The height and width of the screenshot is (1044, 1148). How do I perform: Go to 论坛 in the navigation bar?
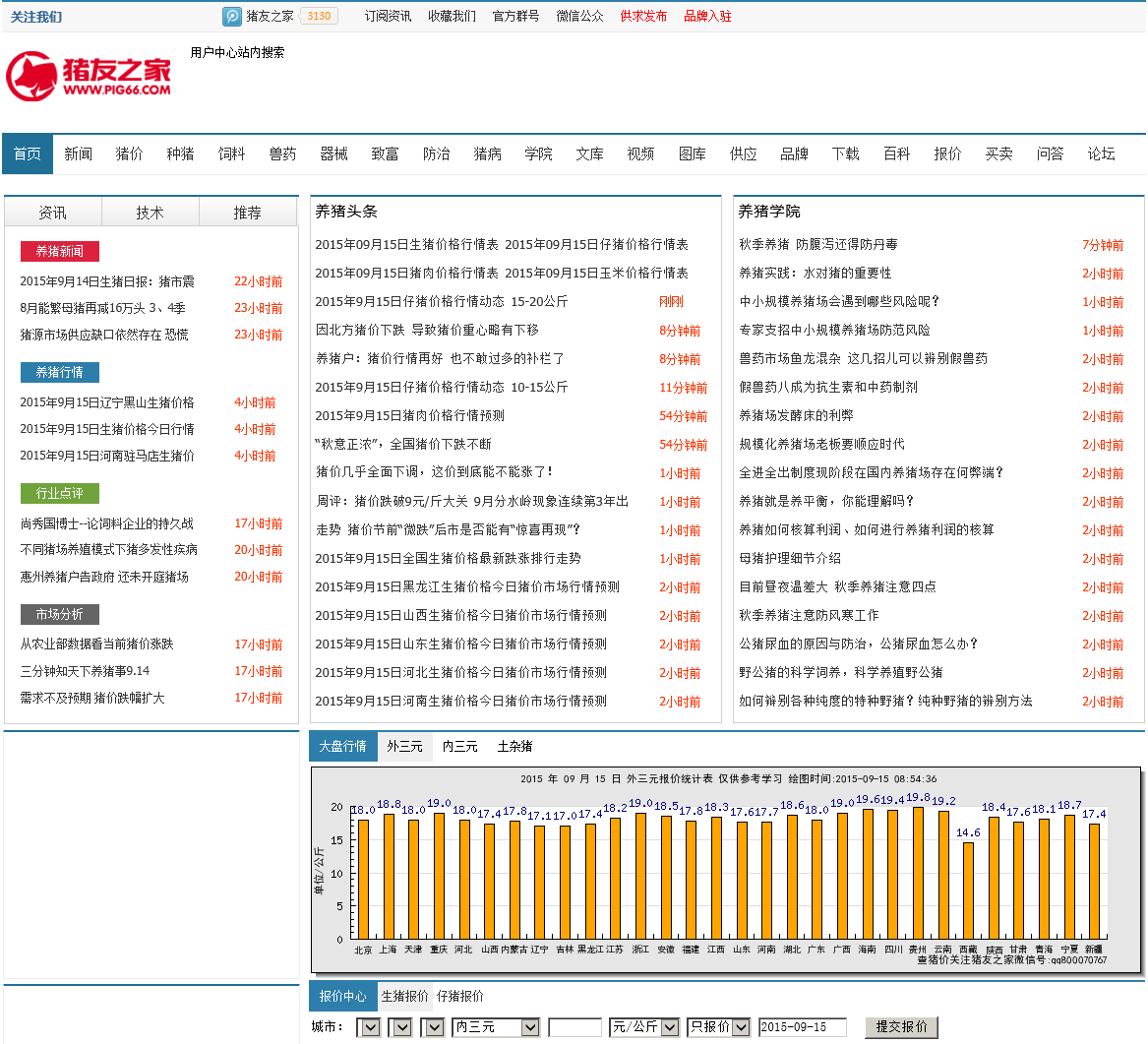coord(1101,154)
